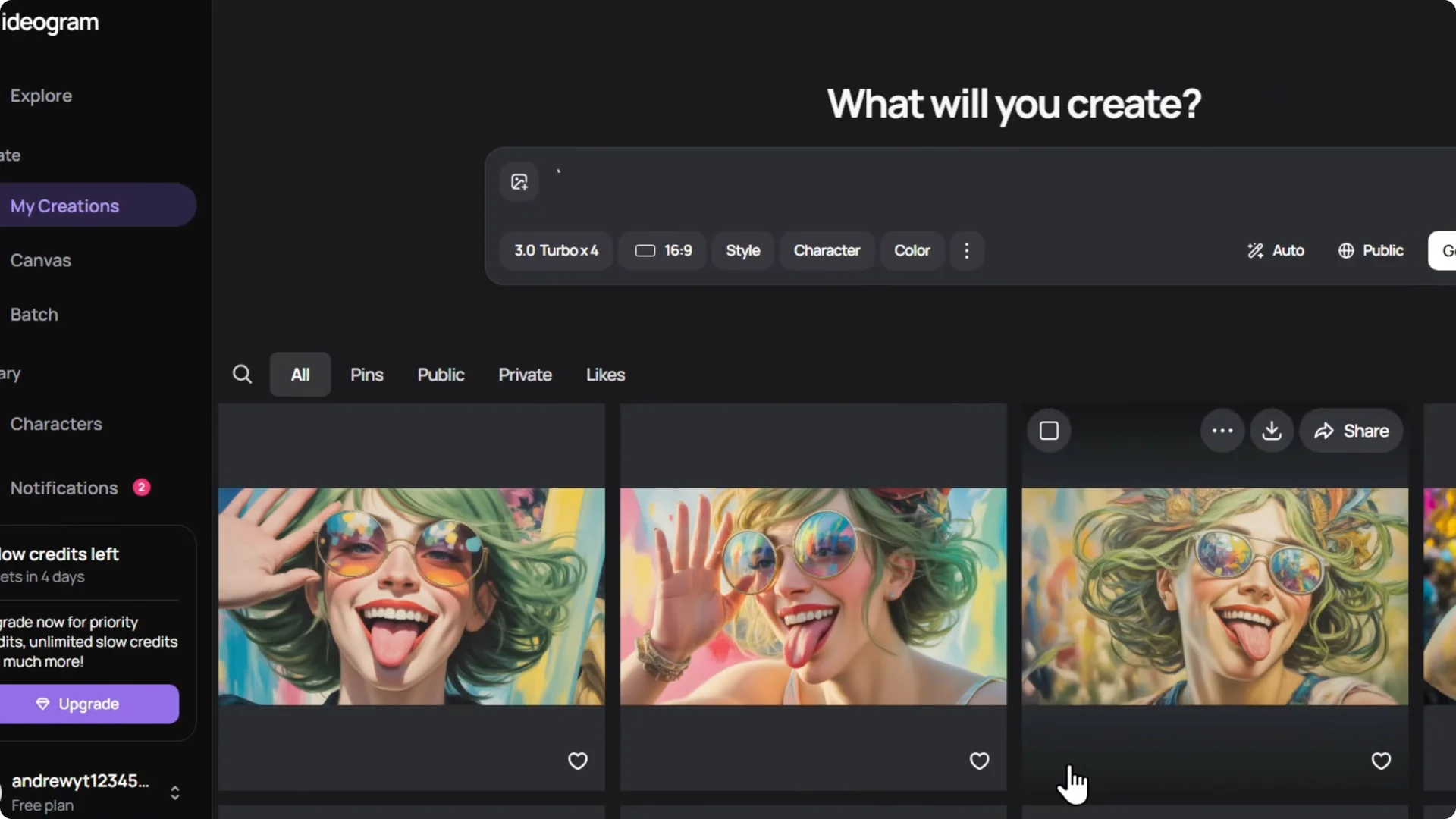Open the Color options in the prompt bar
The image size is (1456, 819).
click(912, 250)
